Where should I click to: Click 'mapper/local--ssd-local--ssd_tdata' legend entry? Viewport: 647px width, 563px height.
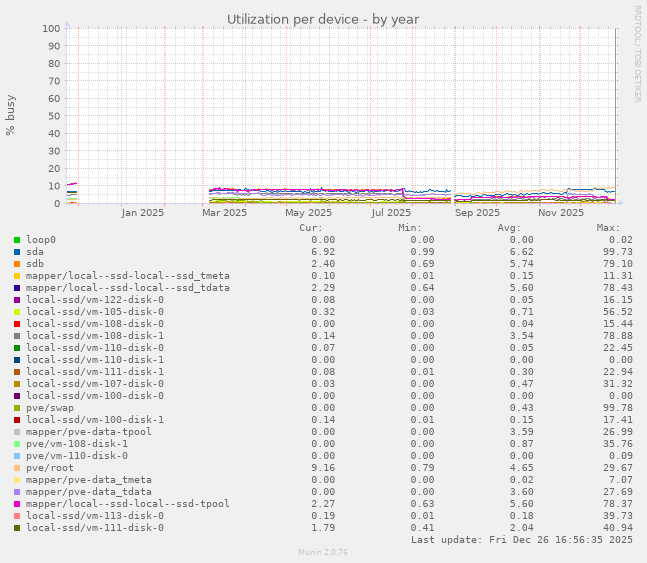128,288
